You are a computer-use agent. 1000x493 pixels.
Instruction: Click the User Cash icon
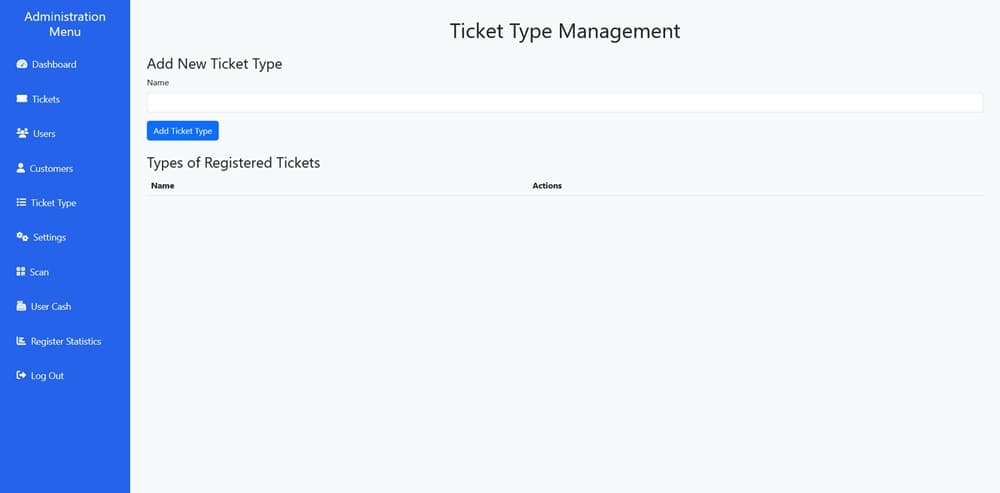22,306
